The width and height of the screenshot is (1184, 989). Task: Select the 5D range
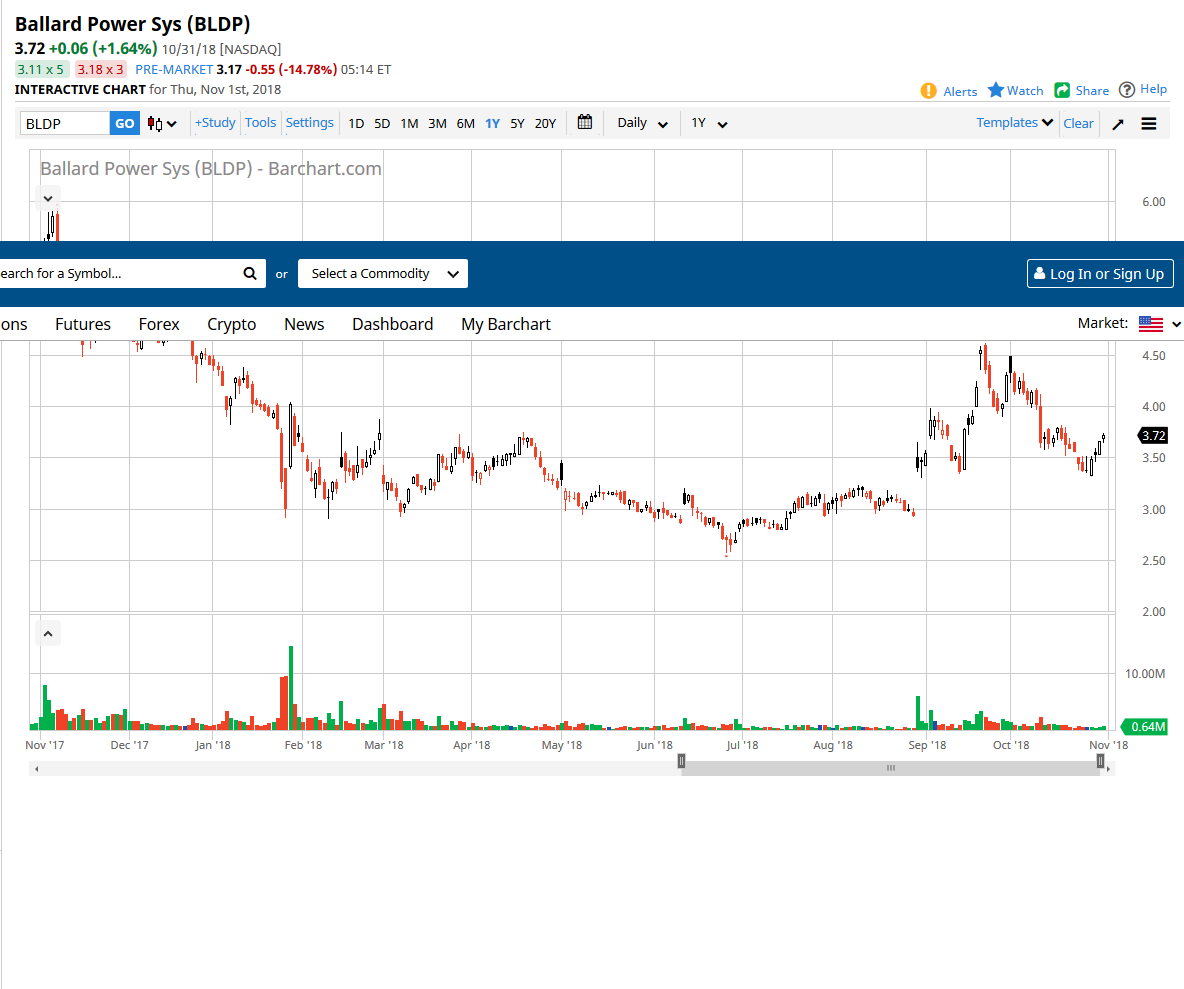coord(382,124)
